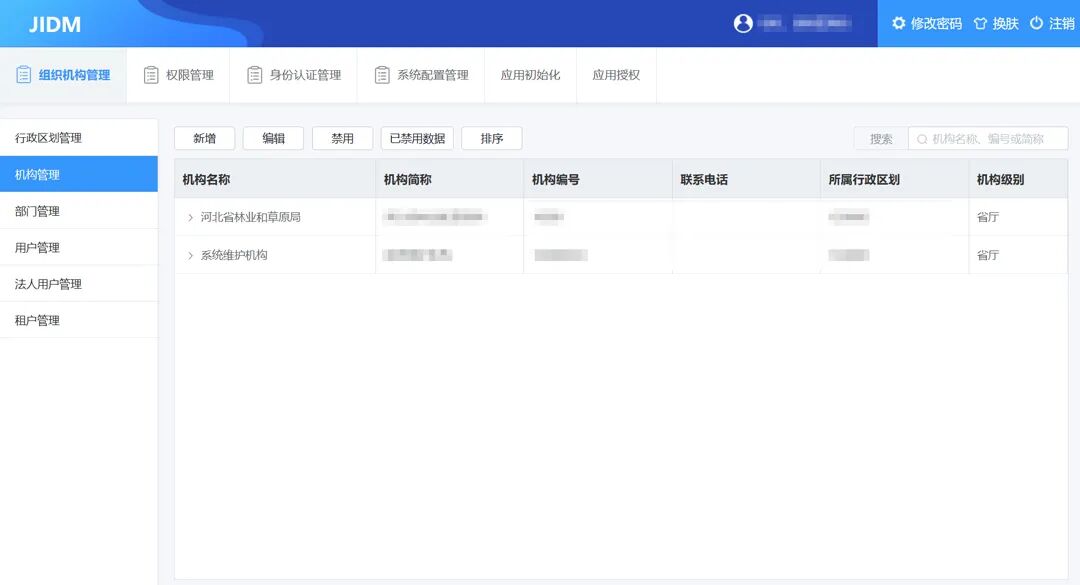Click the 排序 button
1080x585 pixels.
coord(491,138)
